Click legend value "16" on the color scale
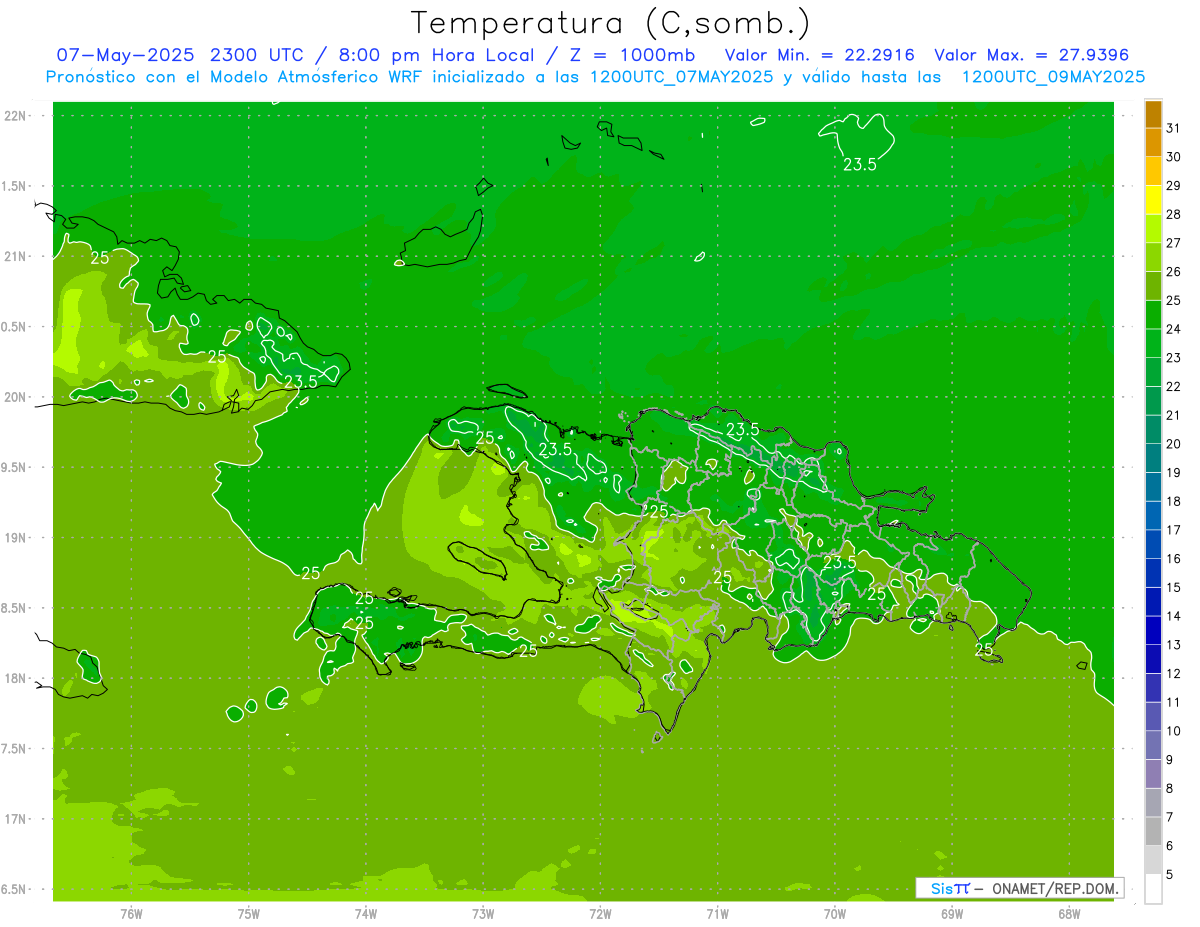 point(1173,559)
